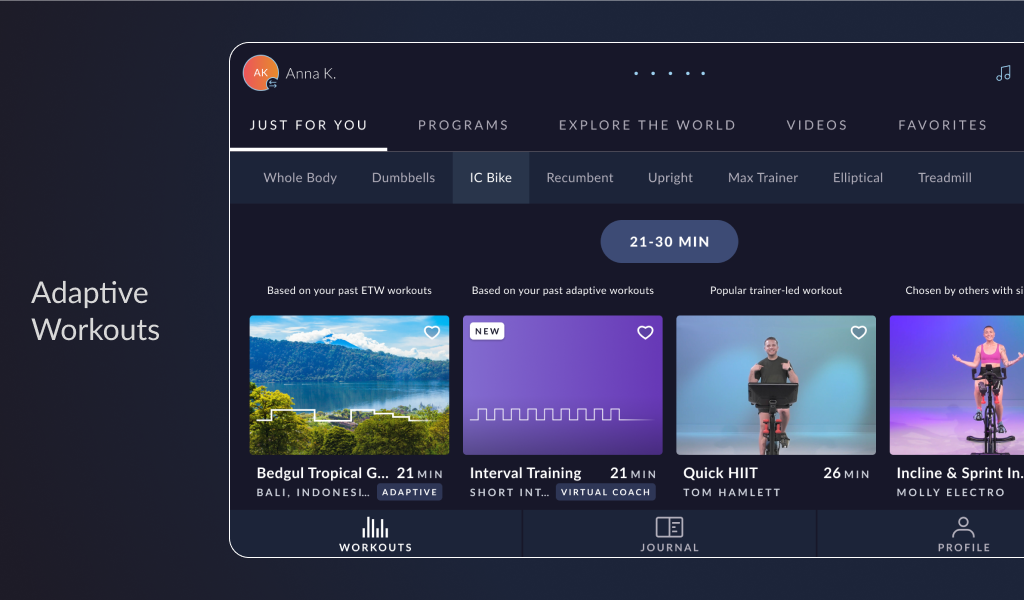The height and width of the screenshot is (600, 1024).
Task: Click the Virtual Coach badge
Action: 605,492
